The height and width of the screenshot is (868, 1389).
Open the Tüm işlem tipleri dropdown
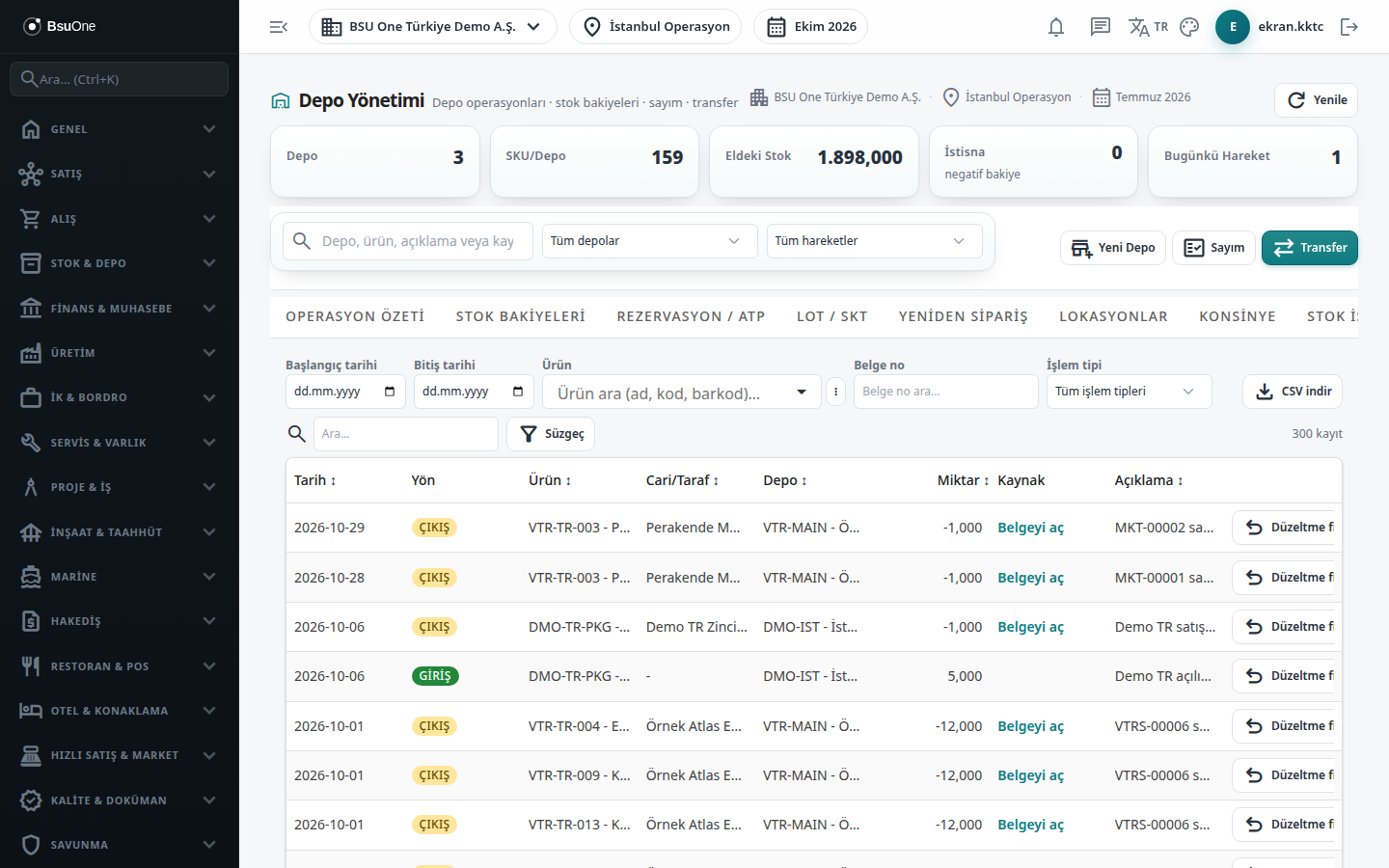[1129, 392]
